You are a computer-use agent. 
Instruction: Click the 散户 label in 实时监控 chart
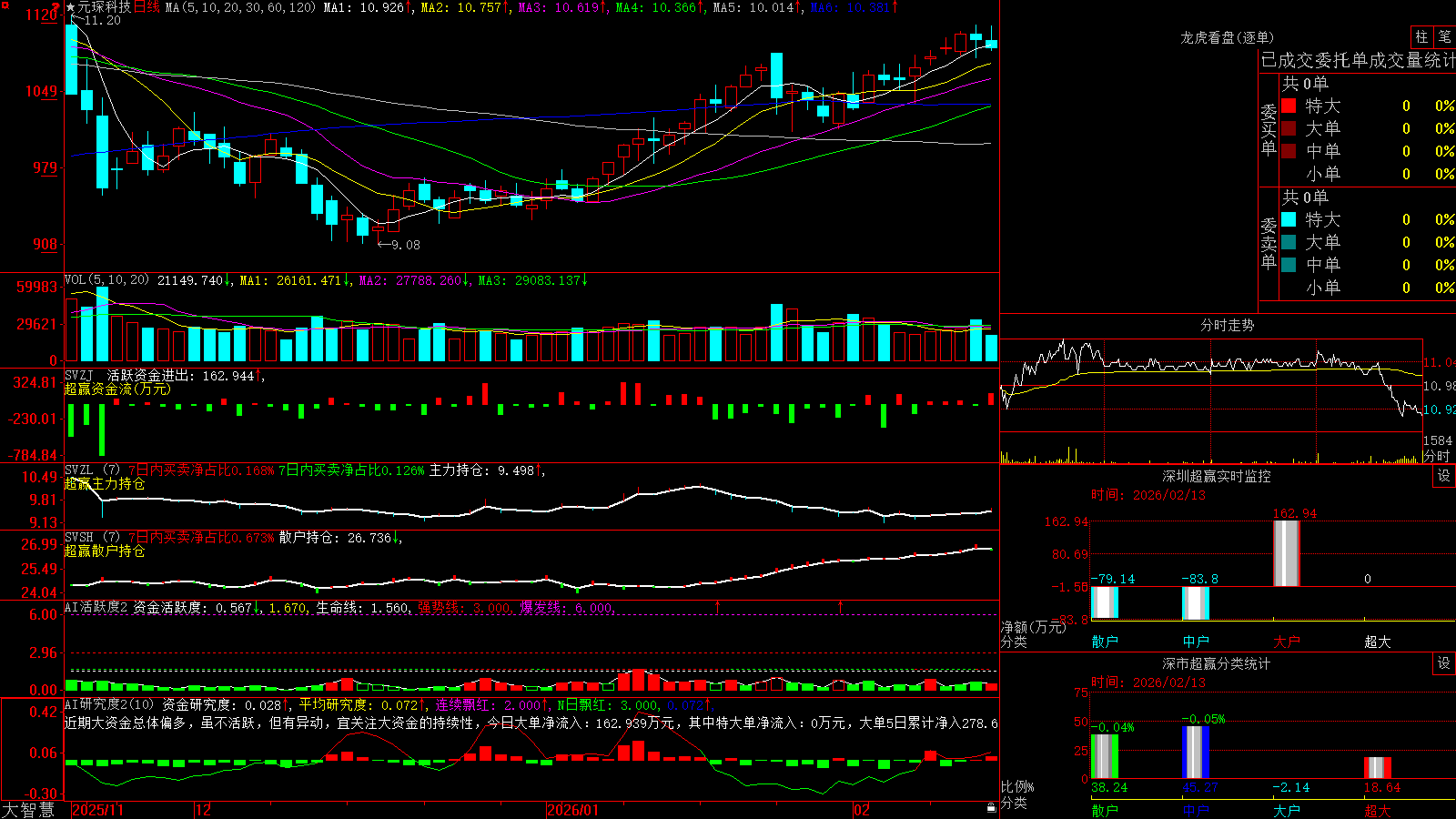[1105, 642]
